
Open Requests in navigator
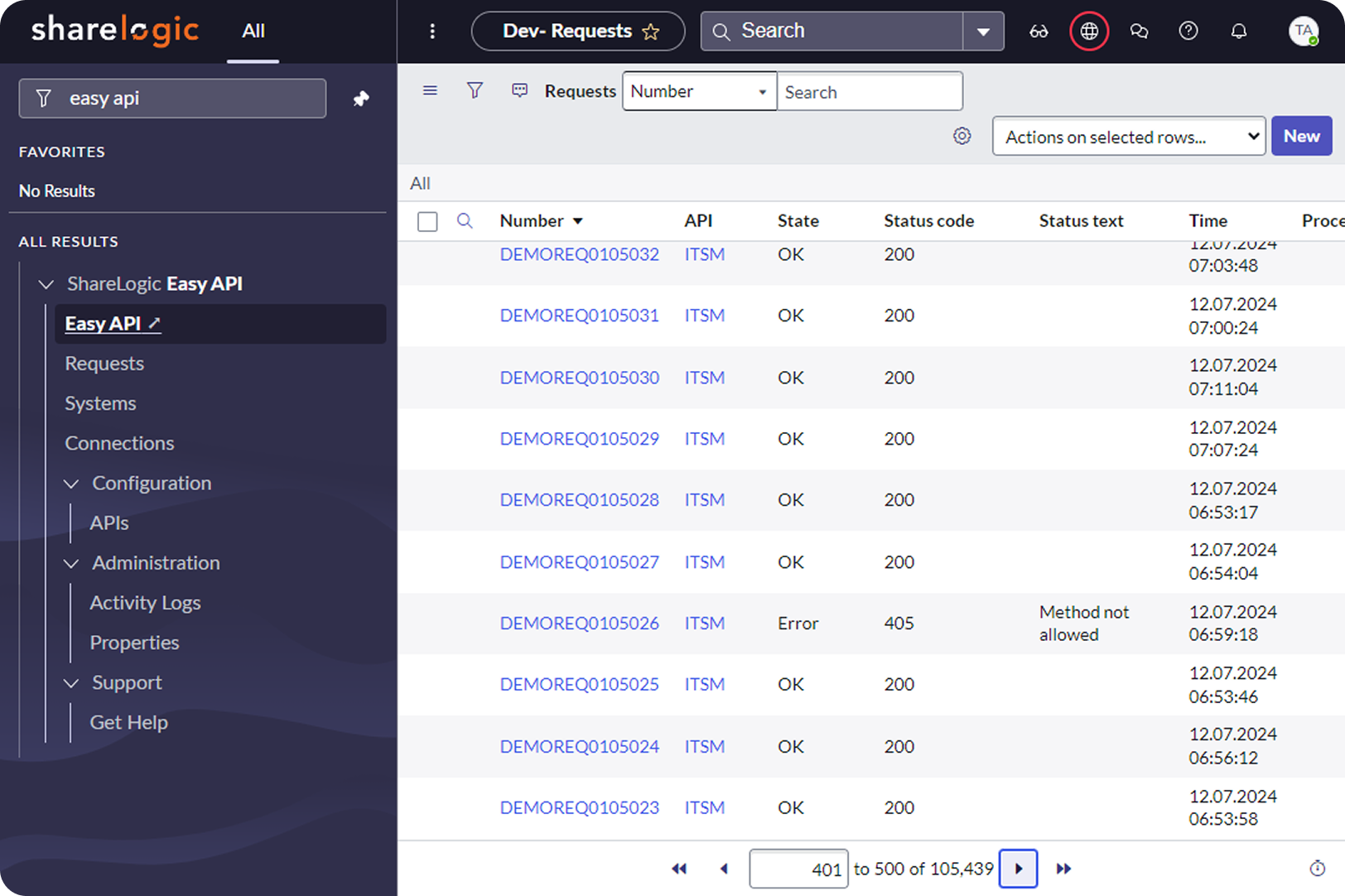pyautogui.click(x=104, y=364)
